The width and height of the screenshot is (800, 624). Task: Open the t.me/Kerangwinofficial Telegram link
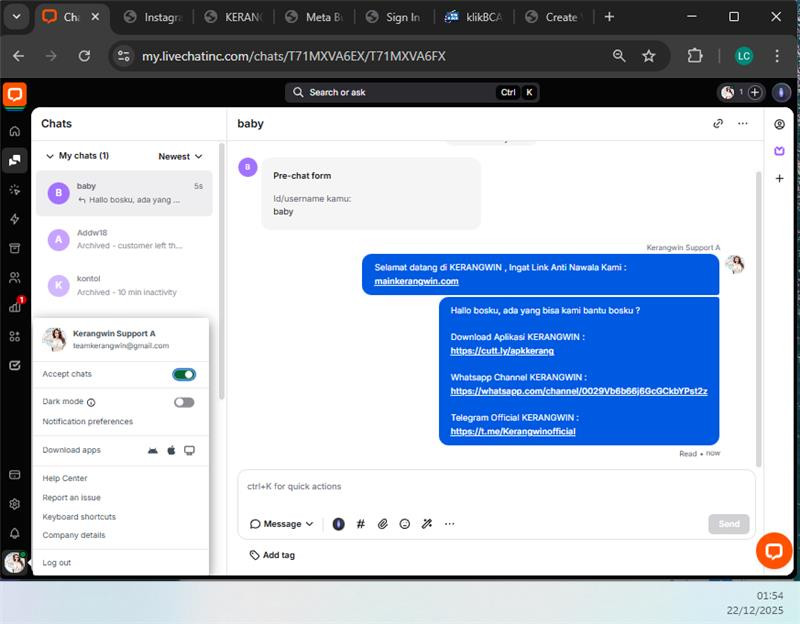click(513, 432)
